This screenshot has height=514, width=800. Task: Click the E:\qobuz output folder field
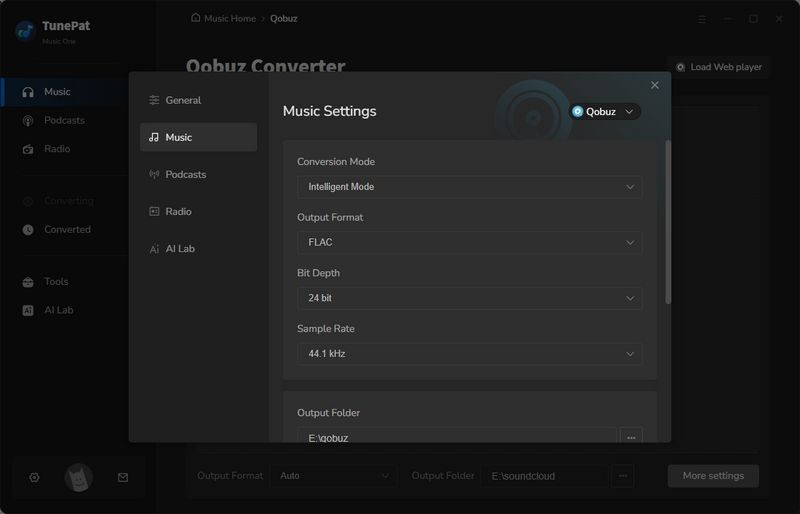point(456,437)
